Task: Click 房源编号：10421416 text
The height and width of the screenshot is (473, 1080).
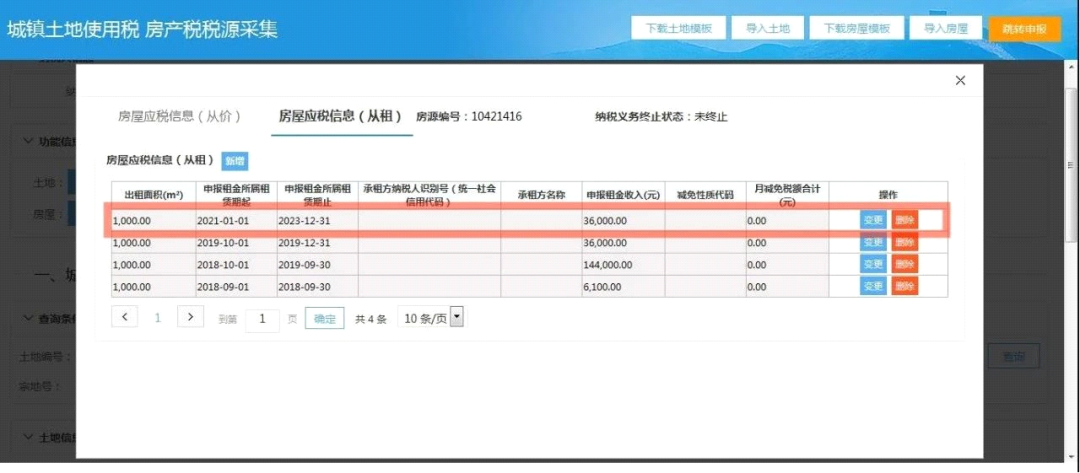Action: click(x=469, y=116)
